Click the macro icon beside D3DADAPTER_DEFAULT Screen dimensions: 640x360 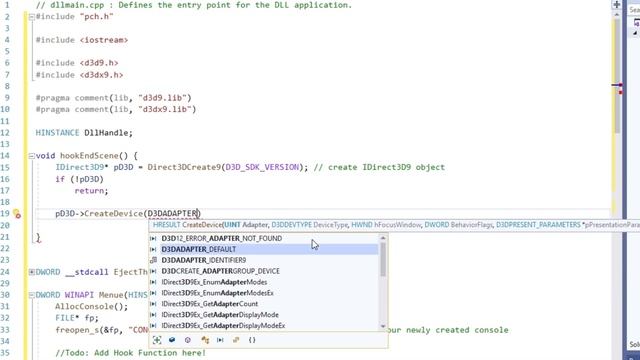point(153,249)
